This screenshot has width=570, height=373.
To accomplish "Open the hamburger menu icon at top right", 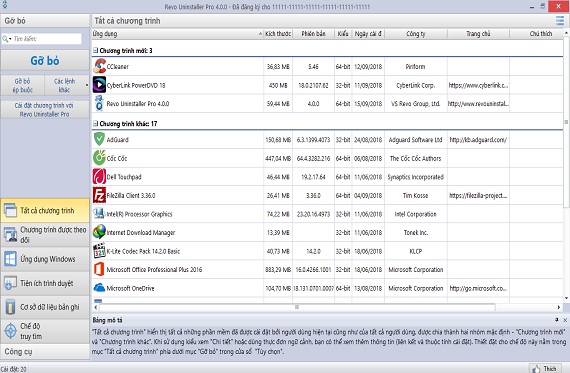I will click(x=560, y=21).
